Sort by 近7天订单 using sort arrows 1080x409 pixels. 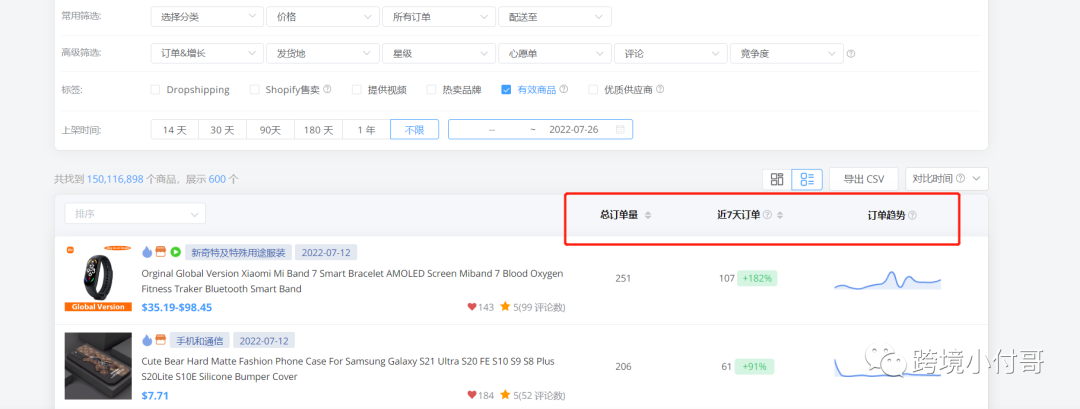coord(780,215)
